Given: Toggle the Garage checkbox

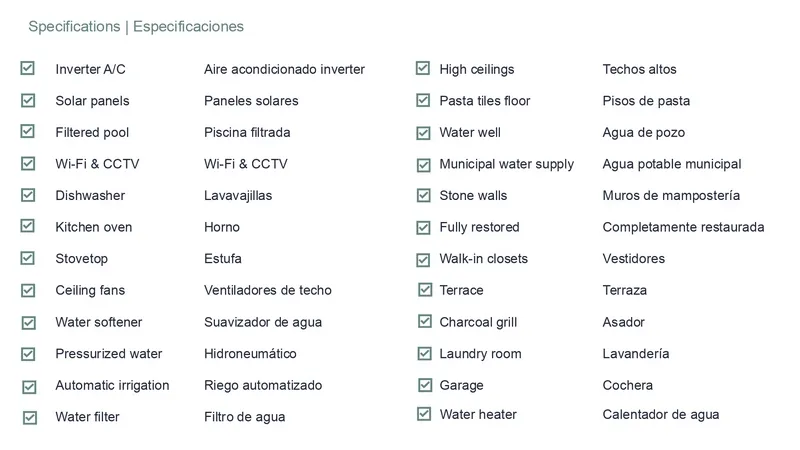Looking at the screenshot, I should pos(425,385).
